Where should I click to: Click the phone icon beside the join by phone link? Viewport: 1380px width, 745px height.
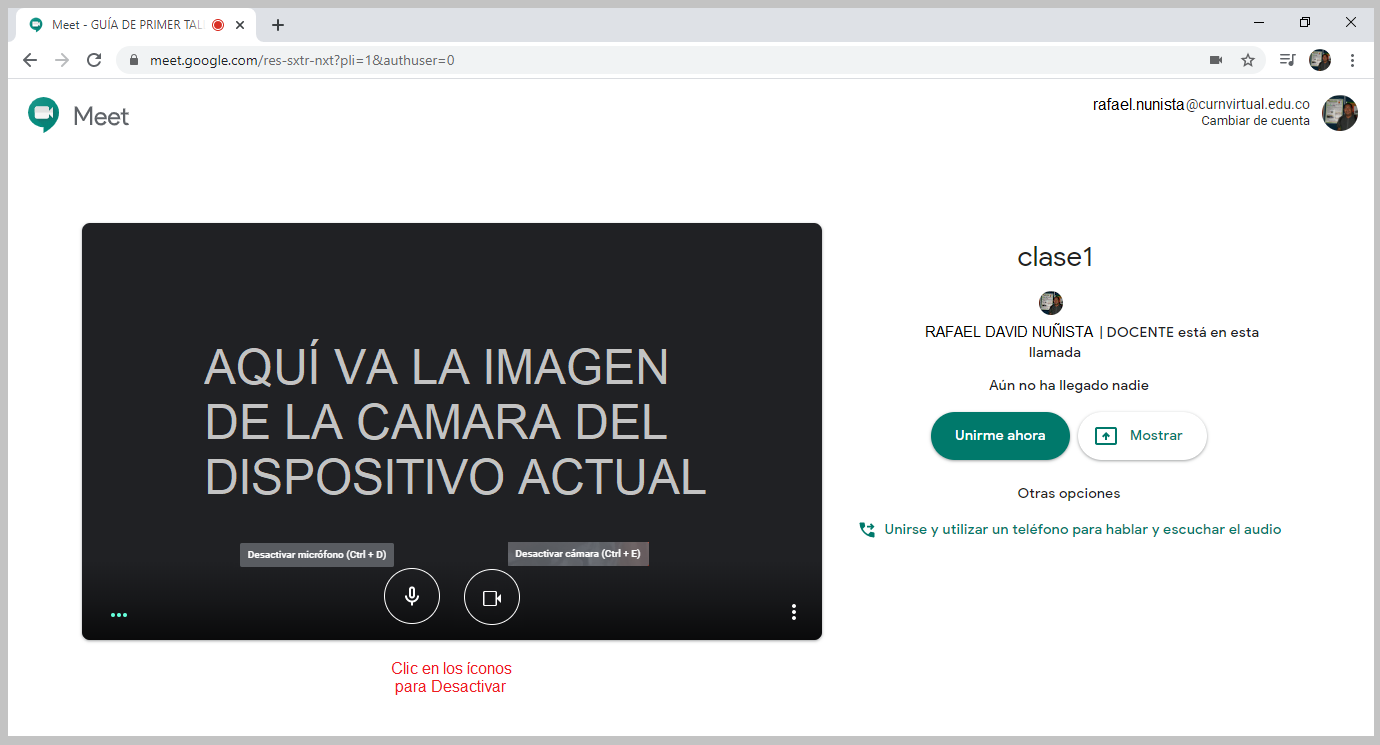point(867,529)
